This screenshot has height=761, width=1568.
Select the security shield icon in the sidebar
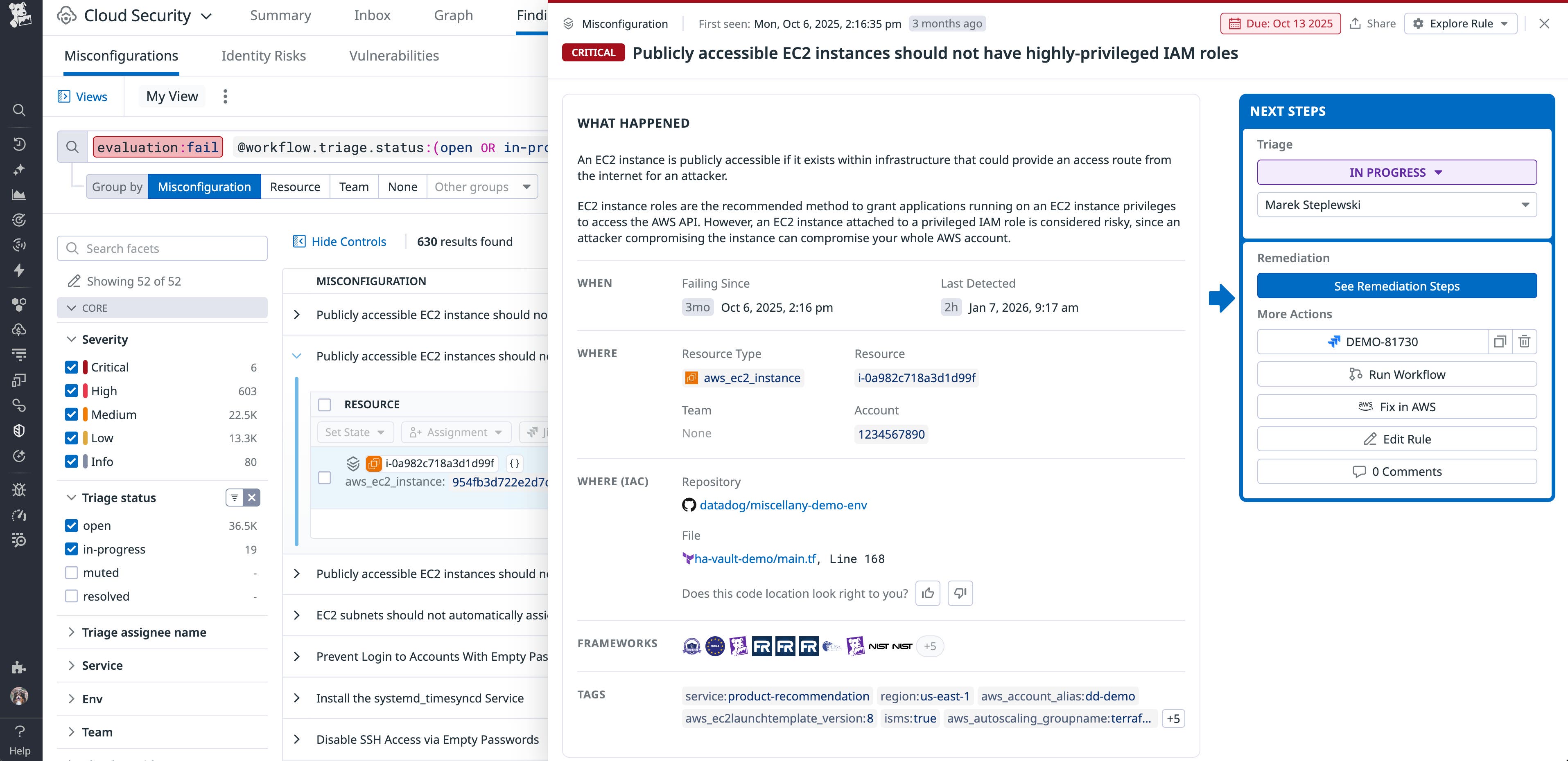tap(19, 430)
